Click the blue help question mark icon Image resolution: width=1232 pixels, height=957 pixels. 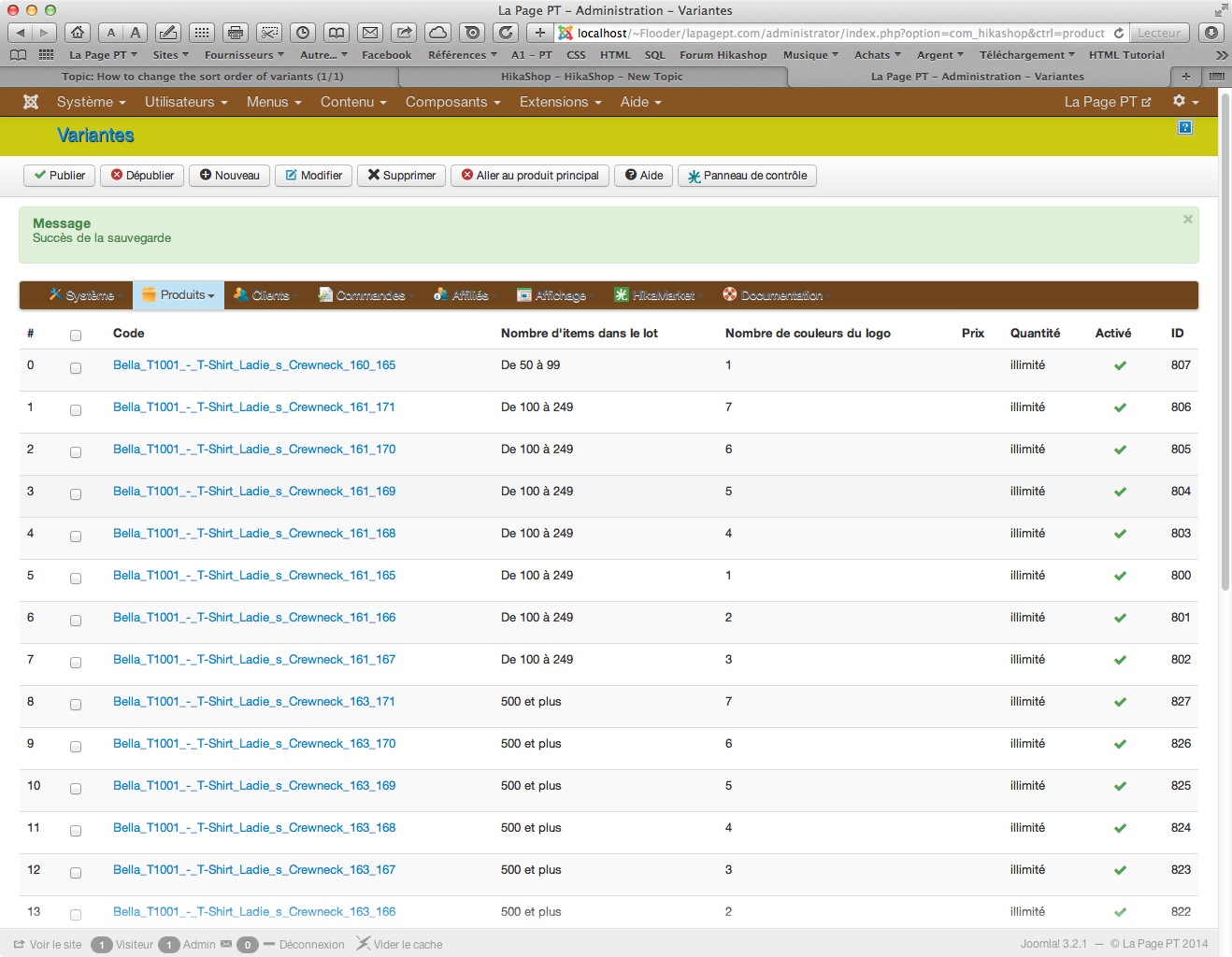click(1185, 128)
